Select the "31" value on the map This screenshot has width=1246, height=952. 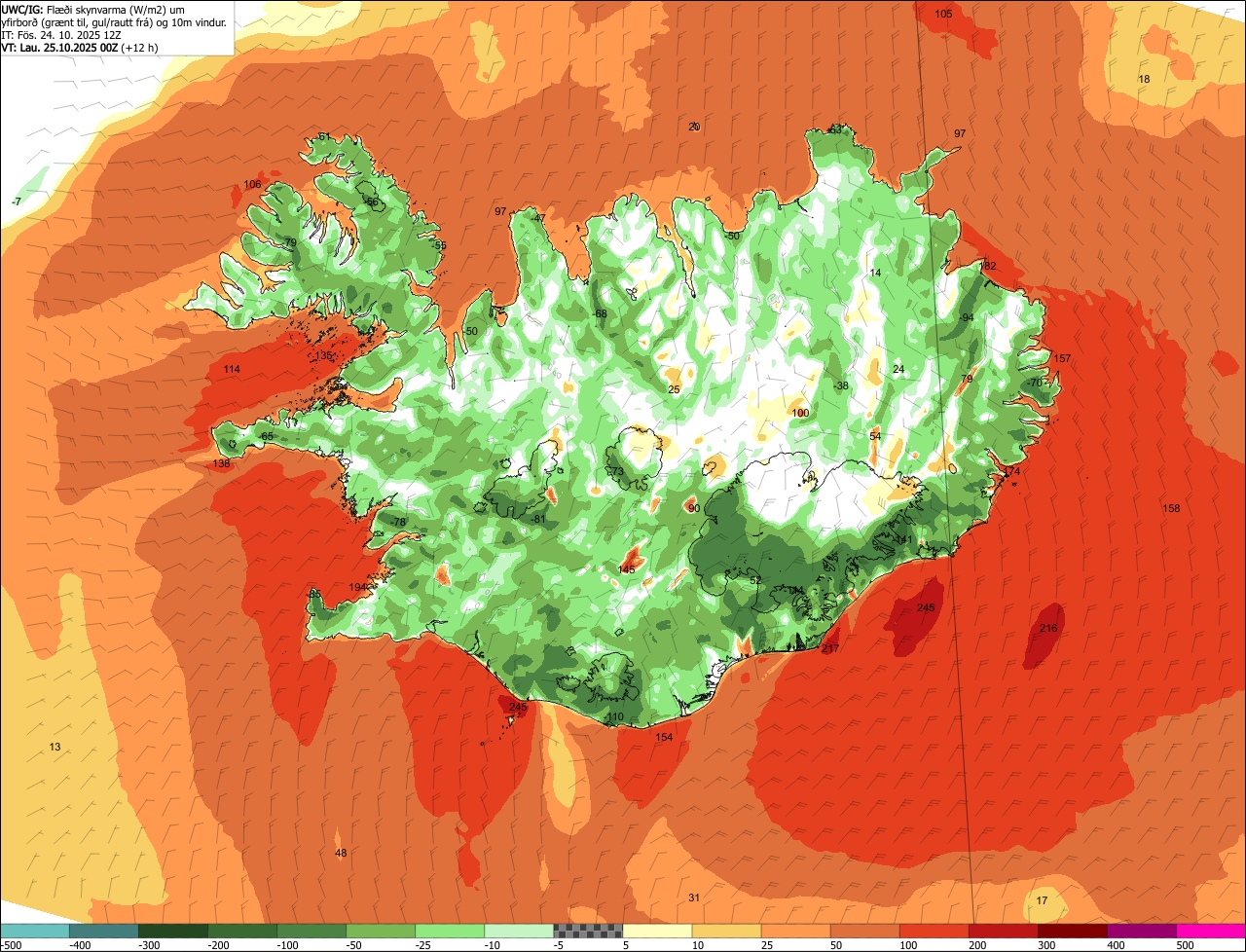point(694,897)
